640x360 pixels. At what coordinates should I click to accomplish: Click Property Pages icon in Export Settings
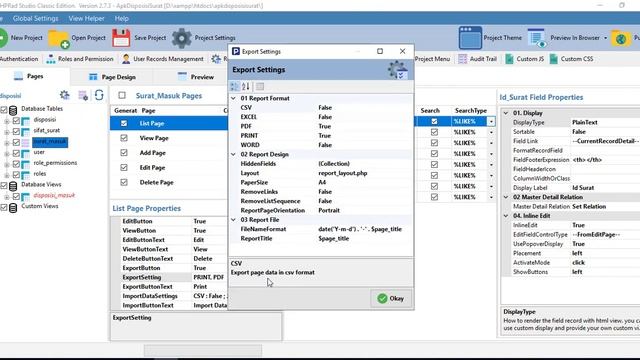[260, 86]
